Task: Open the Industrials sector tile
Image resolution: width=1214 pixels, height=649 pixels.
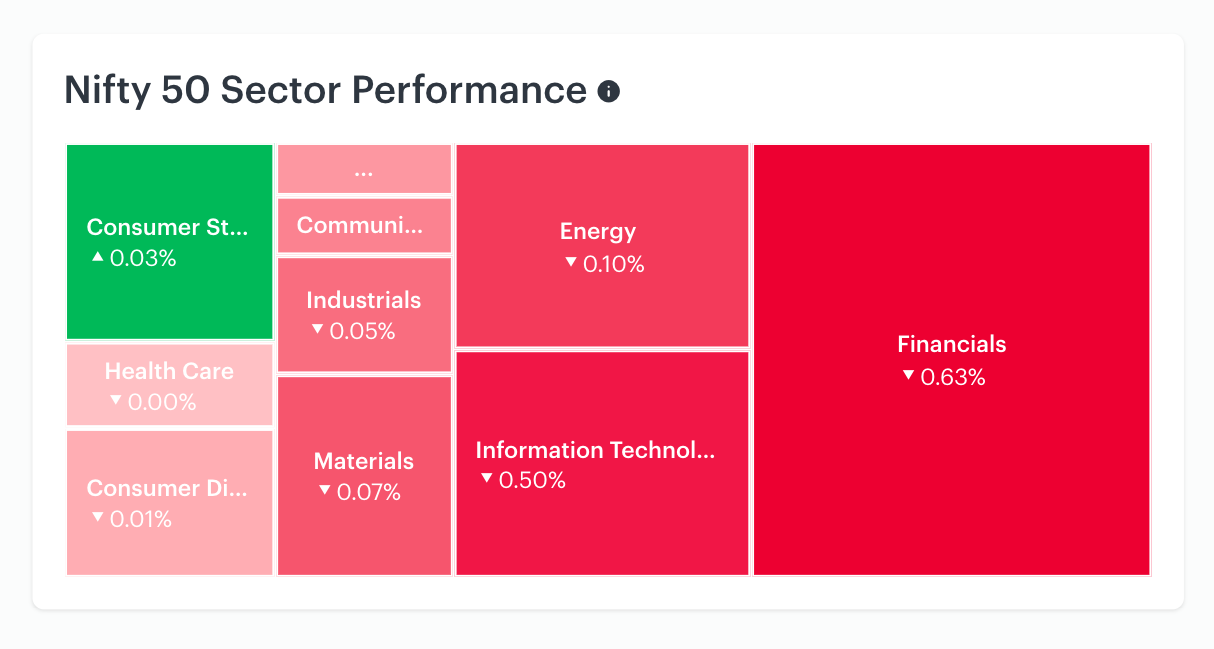Action: (x=364, y=314)
